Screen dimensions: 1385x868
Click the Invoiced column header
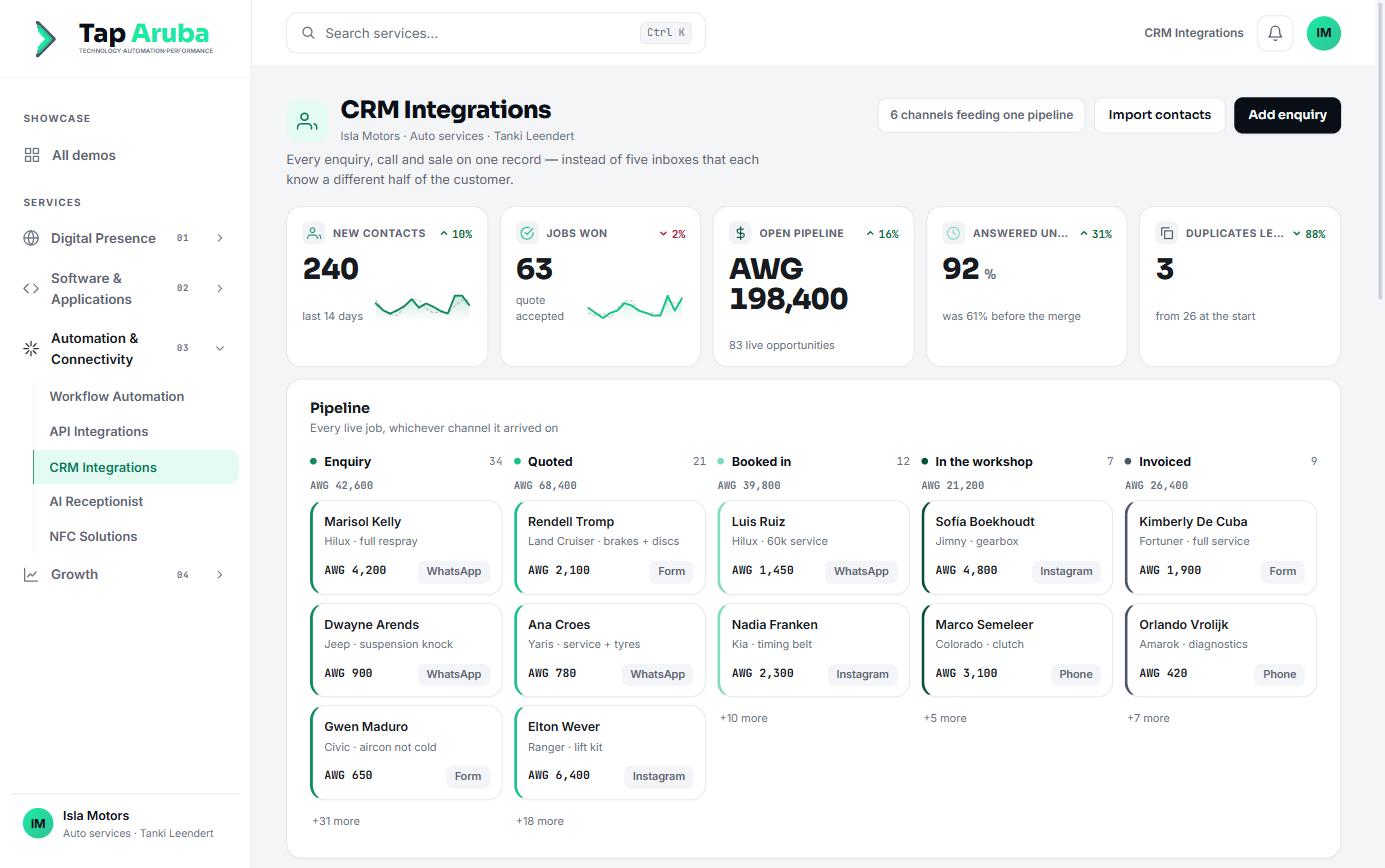(x=1221, y=461)
